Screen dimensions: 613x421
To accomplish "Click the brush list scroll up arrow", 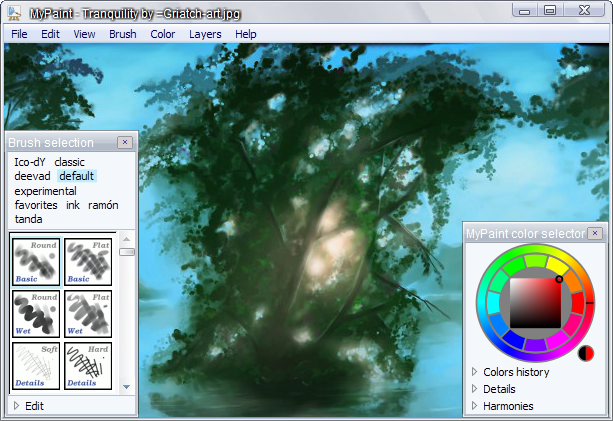I will tap(126, 238).
